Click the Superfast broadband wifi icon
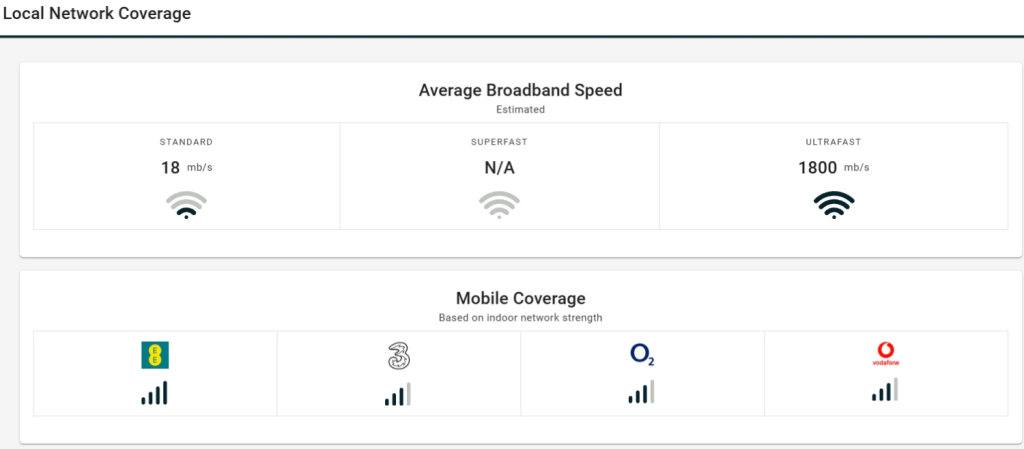Image resolution: width=1024 pixels, height=449 pixels. point(499,205)
